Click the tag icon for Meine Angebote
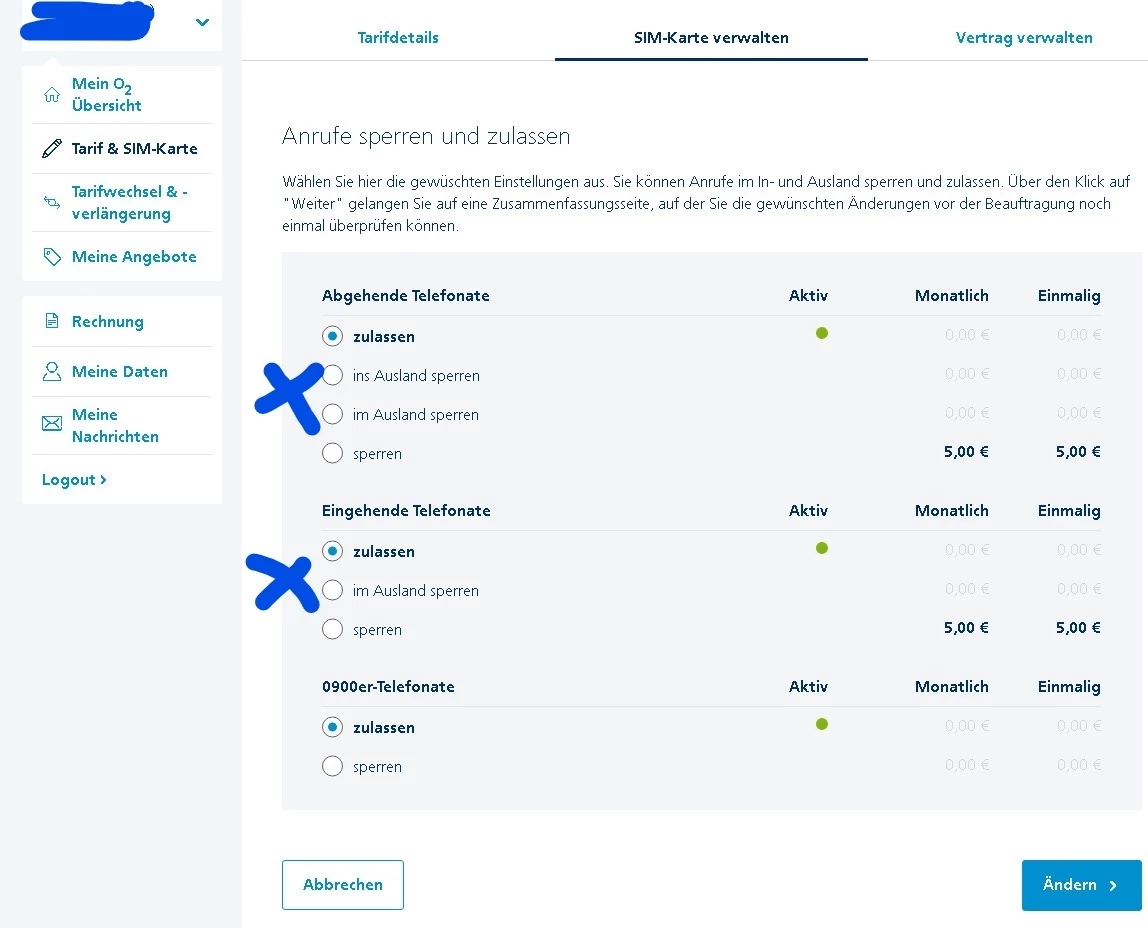Screen dimensions: 1148x928 [x=52, y=257]
